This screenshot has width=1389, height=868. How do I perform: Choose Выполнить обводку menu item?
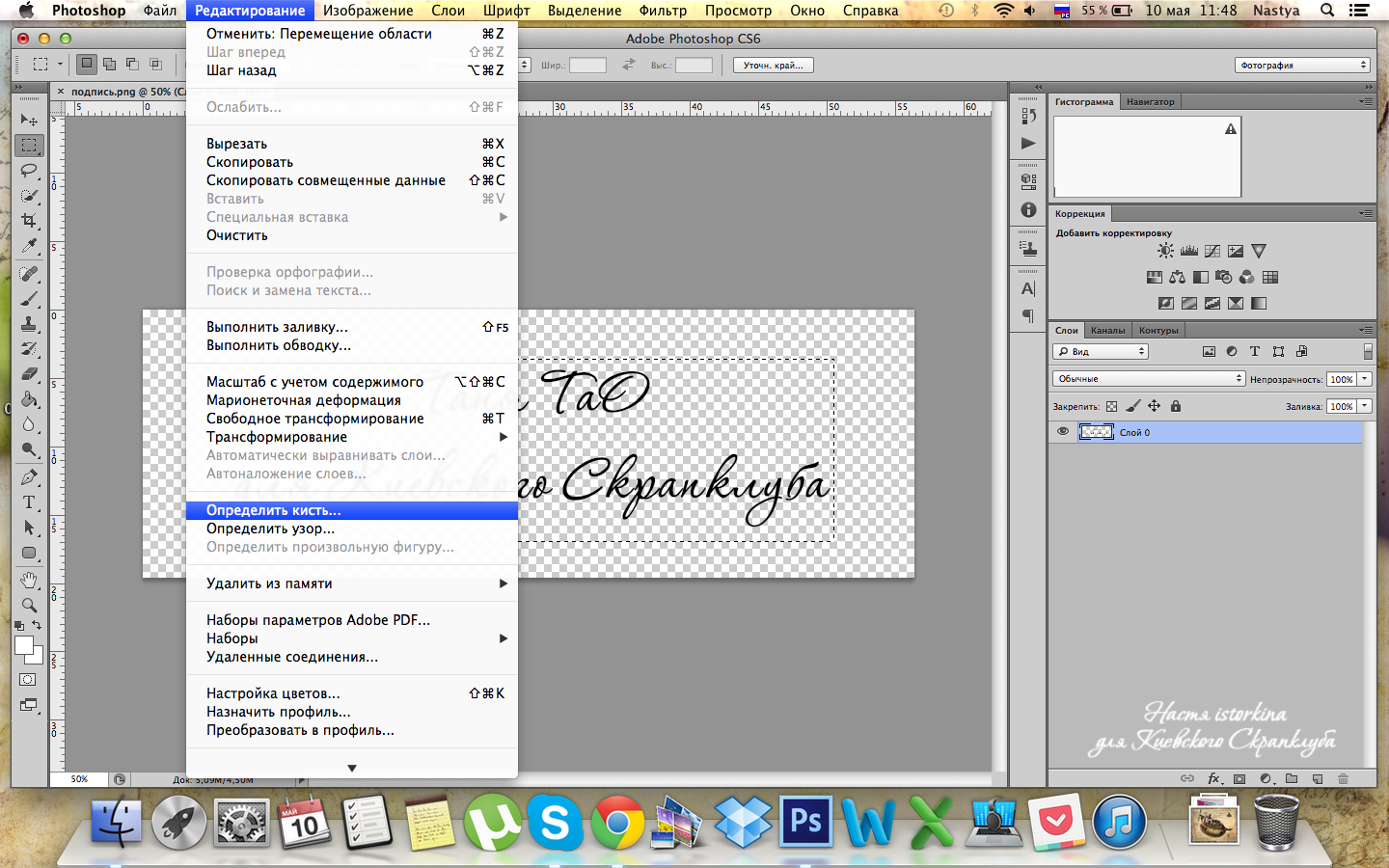[x=352, y=345]
